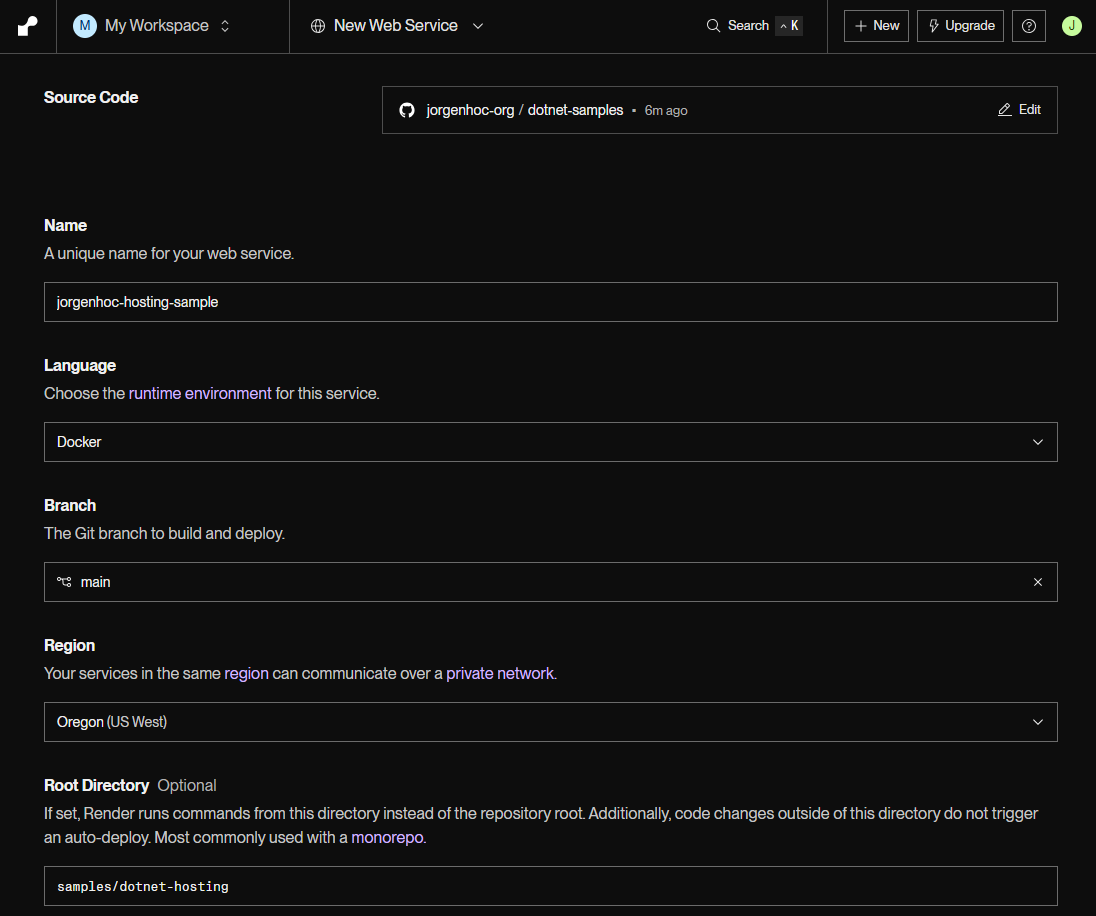Click the Upgrade button
The image size is (1096, 916).
point(960,26)
